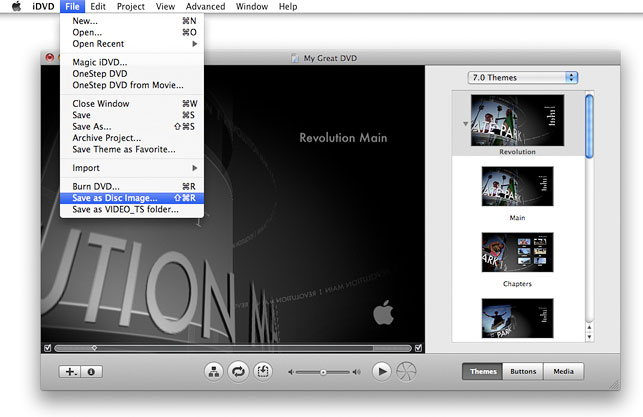Click the document icon beside My Great DVD
The width and height of the screenshot is (643, 417).
tap(295, 58)
